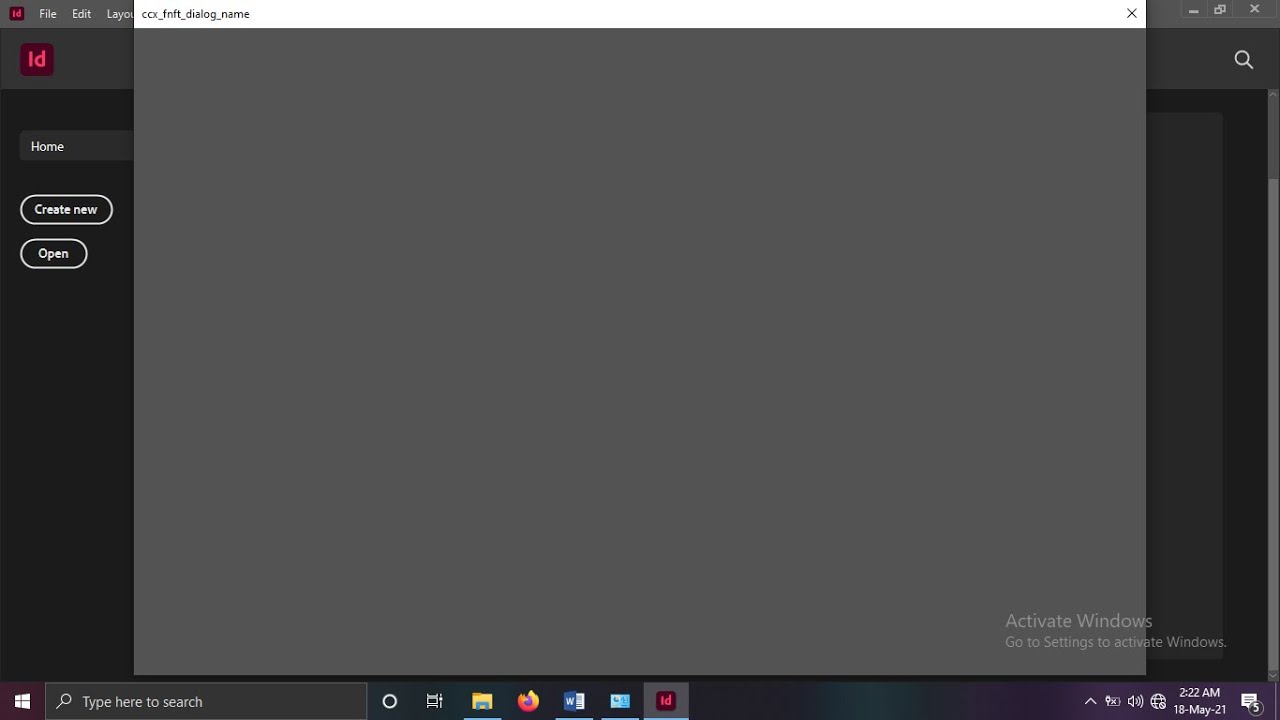Open the Edit menu
The image size is (1280, 720).
82,14
